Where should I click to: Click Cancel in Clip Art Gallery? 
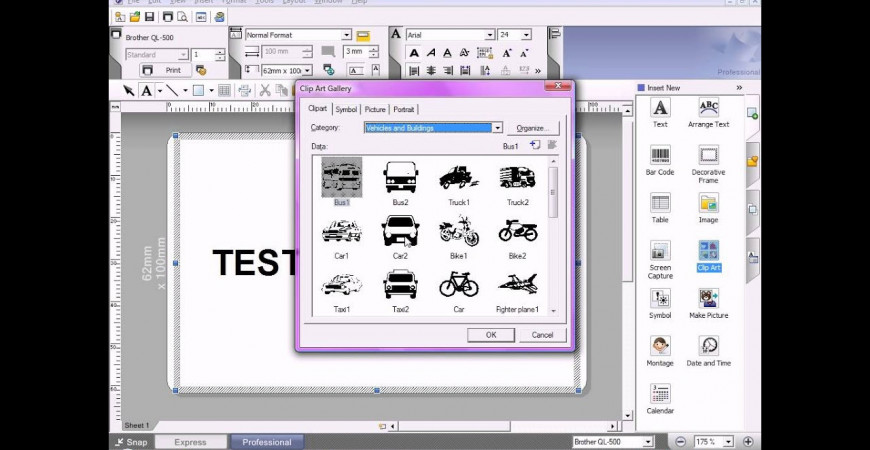542,335
